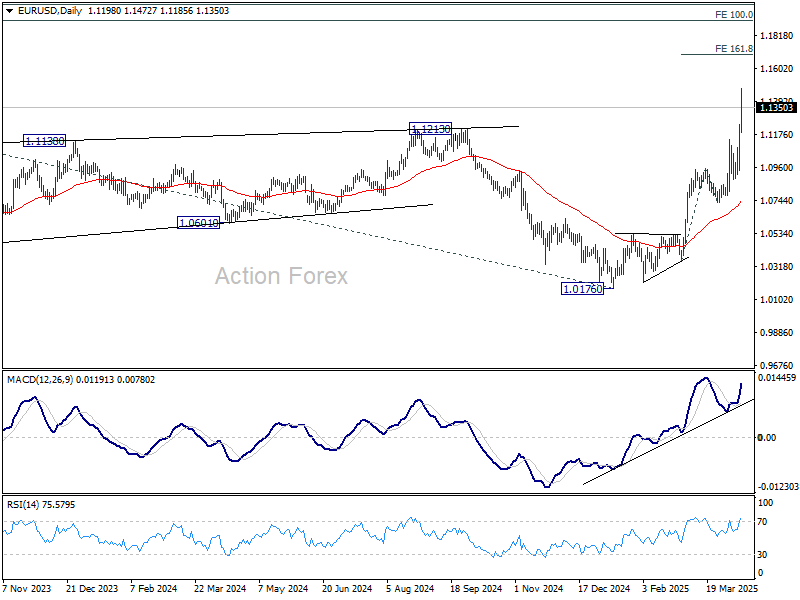
Task: Click the Action Forex watermark
Action: tap(281, 276)
